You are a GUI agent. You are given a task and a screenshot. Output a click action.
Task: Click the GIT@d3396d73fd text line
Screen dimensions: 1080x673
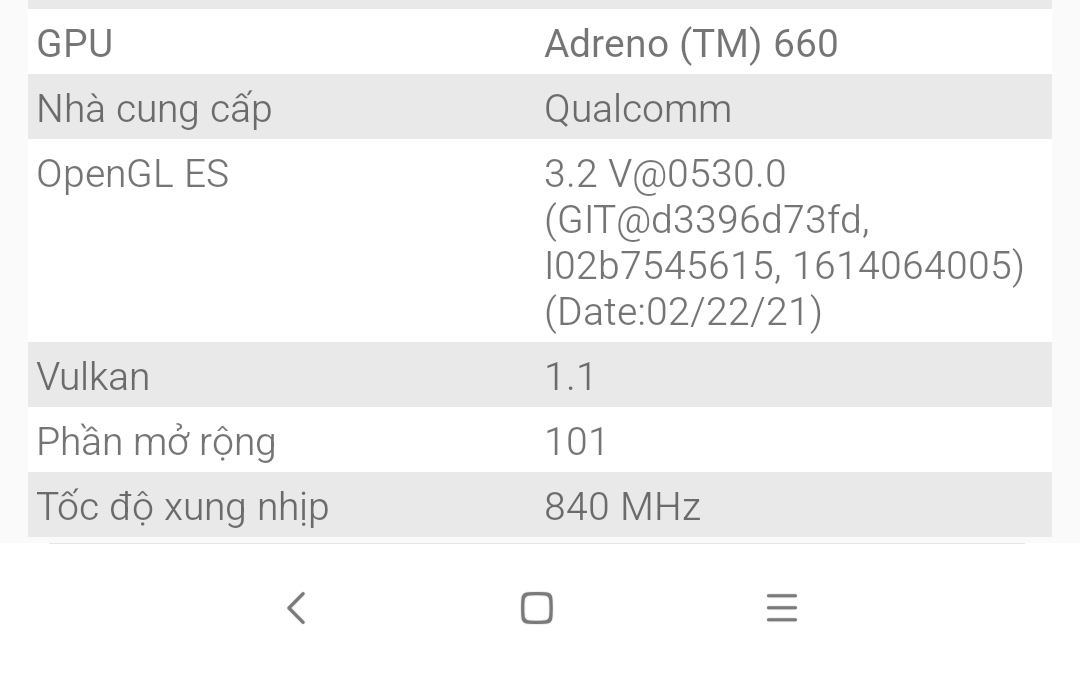click(707, 220)
